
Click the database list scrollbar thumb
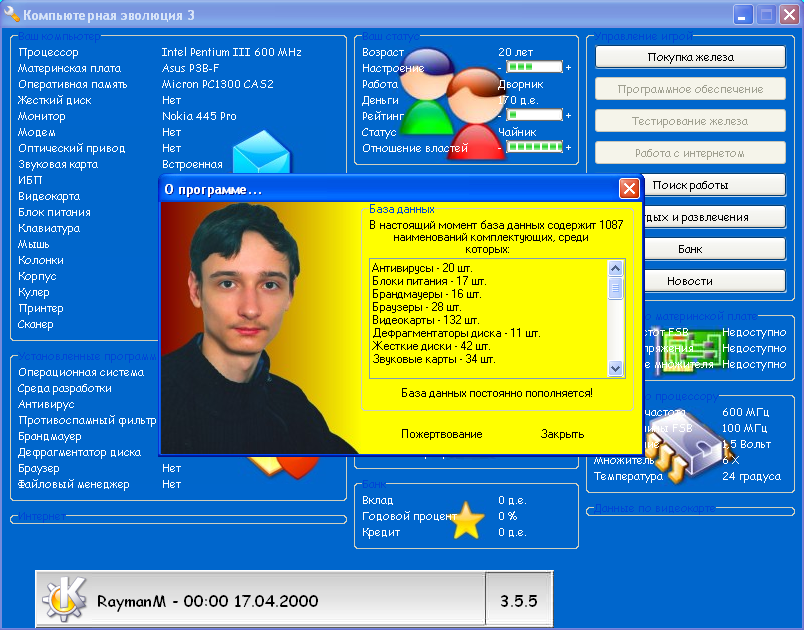pos(615,288)
